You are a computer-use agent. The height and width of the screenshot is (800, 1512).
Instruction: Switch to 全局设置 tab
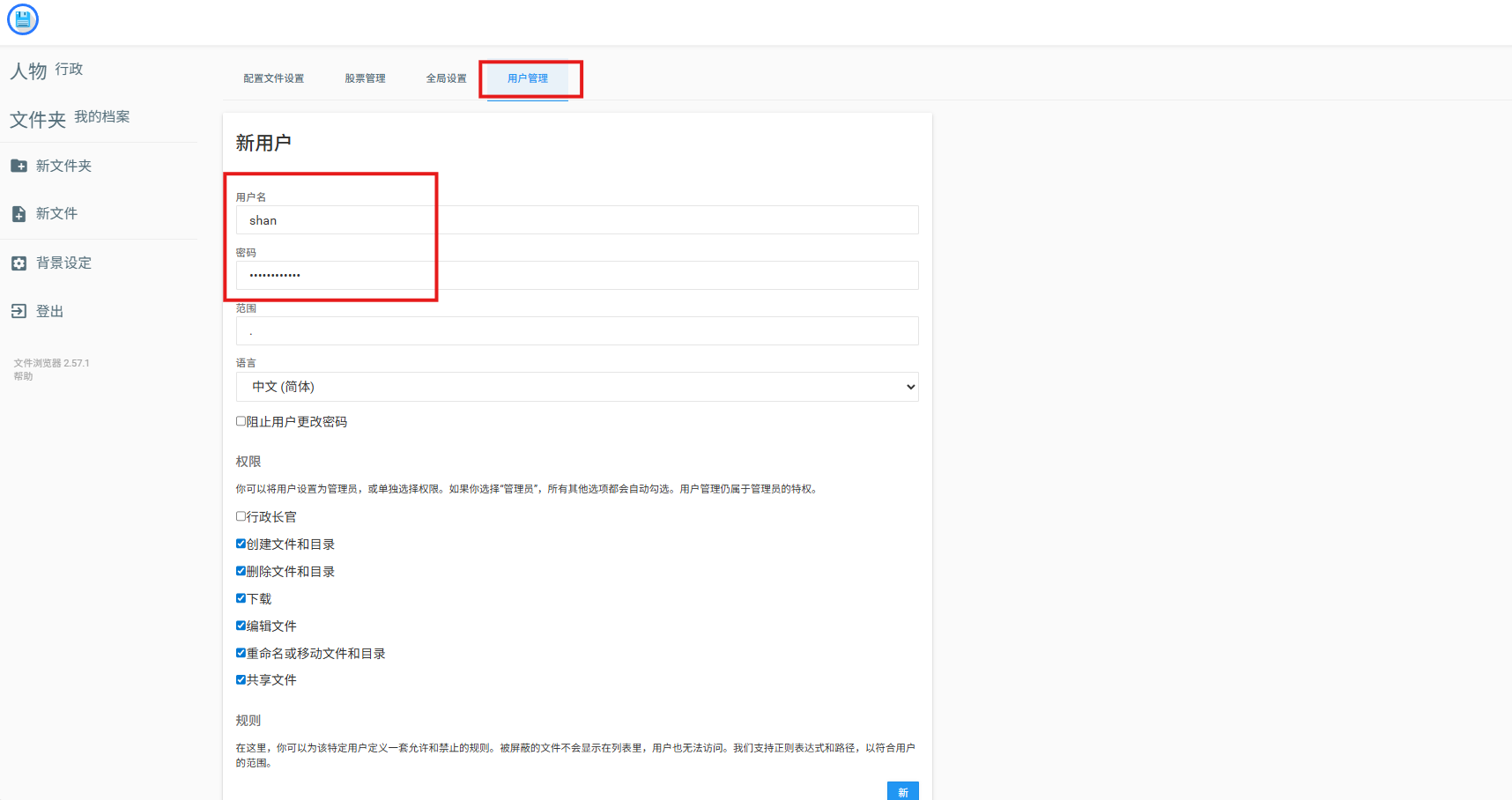point(446,78)
